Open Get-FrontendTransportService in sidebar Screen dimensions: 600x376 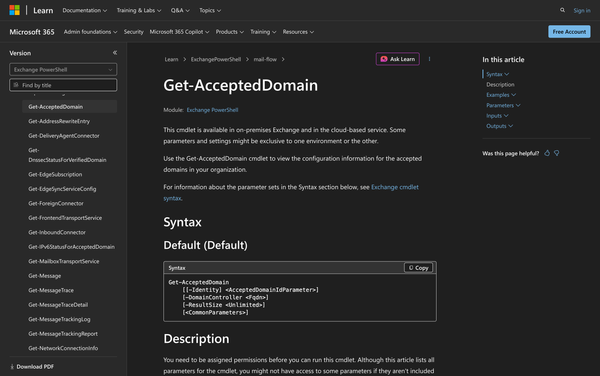[x=65, y=218]
